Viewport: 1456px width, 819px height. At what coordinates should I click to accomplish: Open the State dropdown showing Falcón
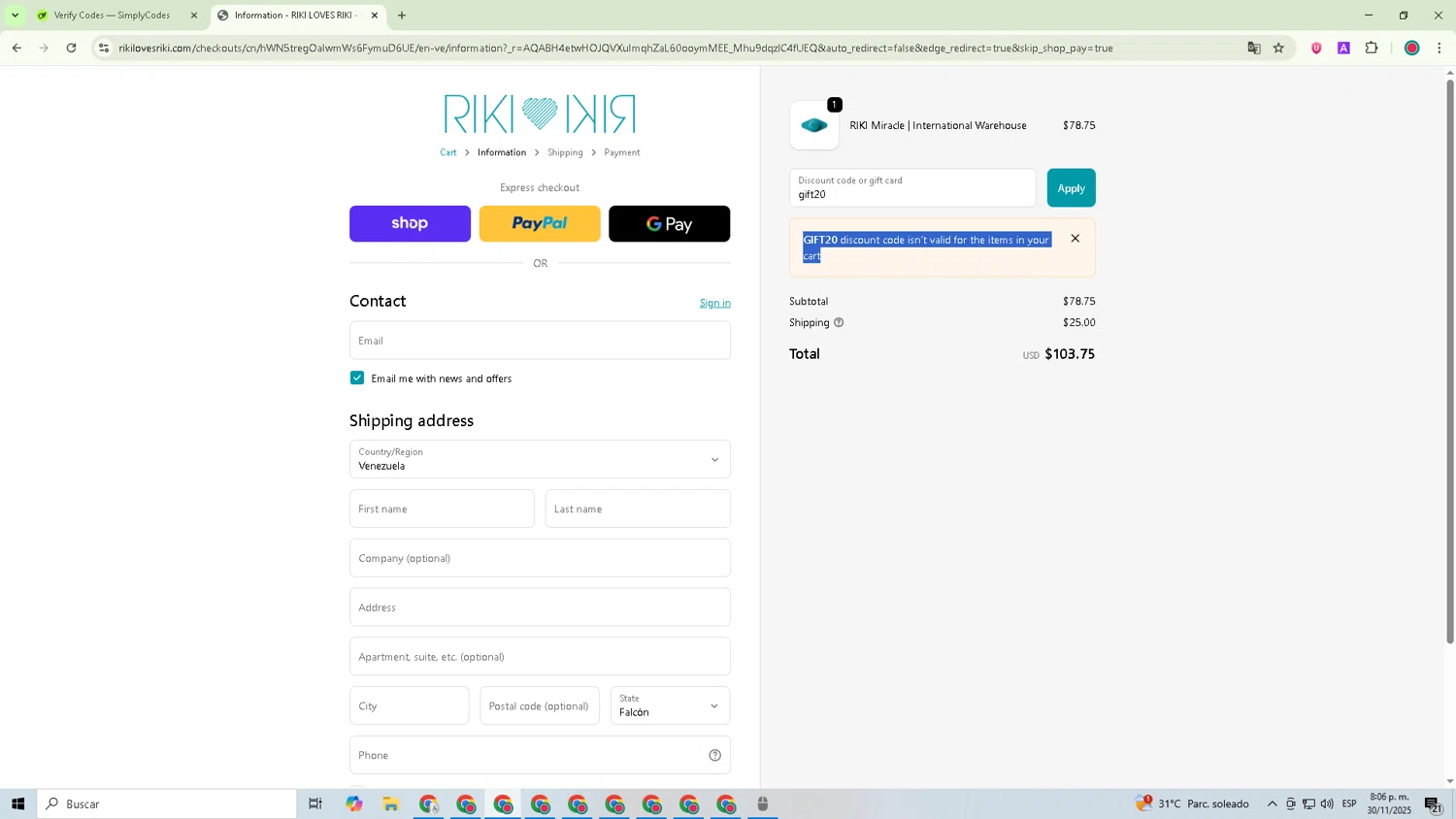click(670, 705)
